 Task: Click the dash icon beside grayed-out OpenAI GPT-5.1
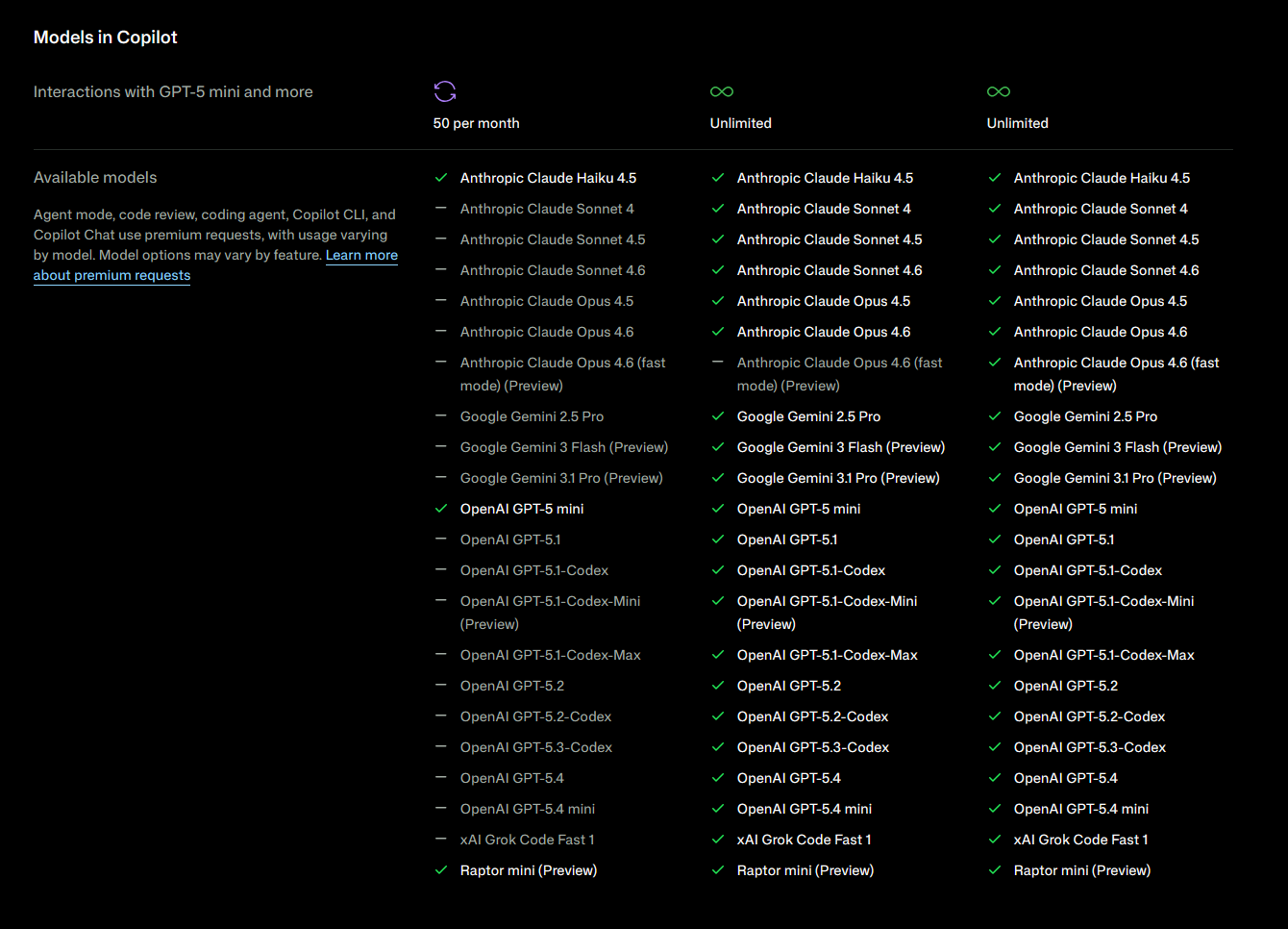[441, 539]
